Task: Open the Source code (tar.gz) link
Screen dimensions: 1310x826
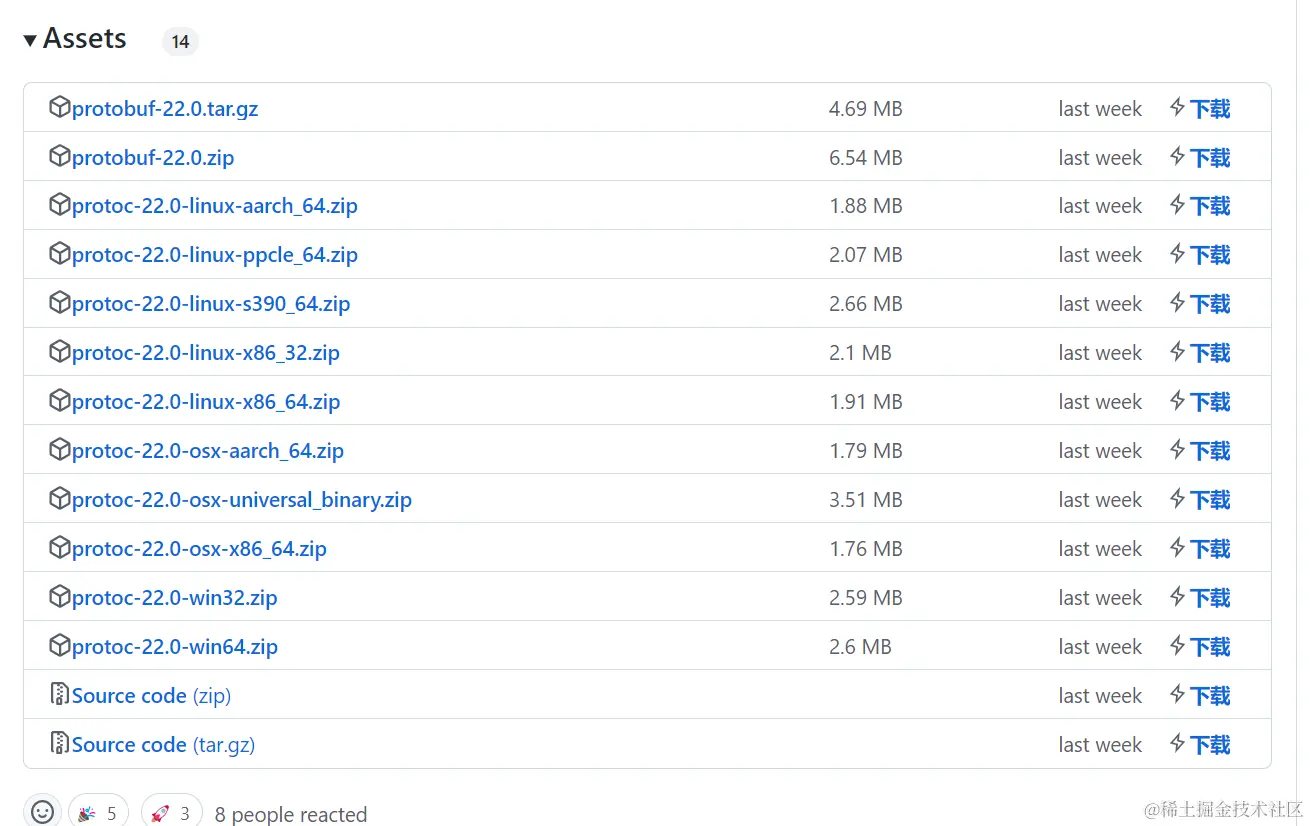Action: coord(163,745)
